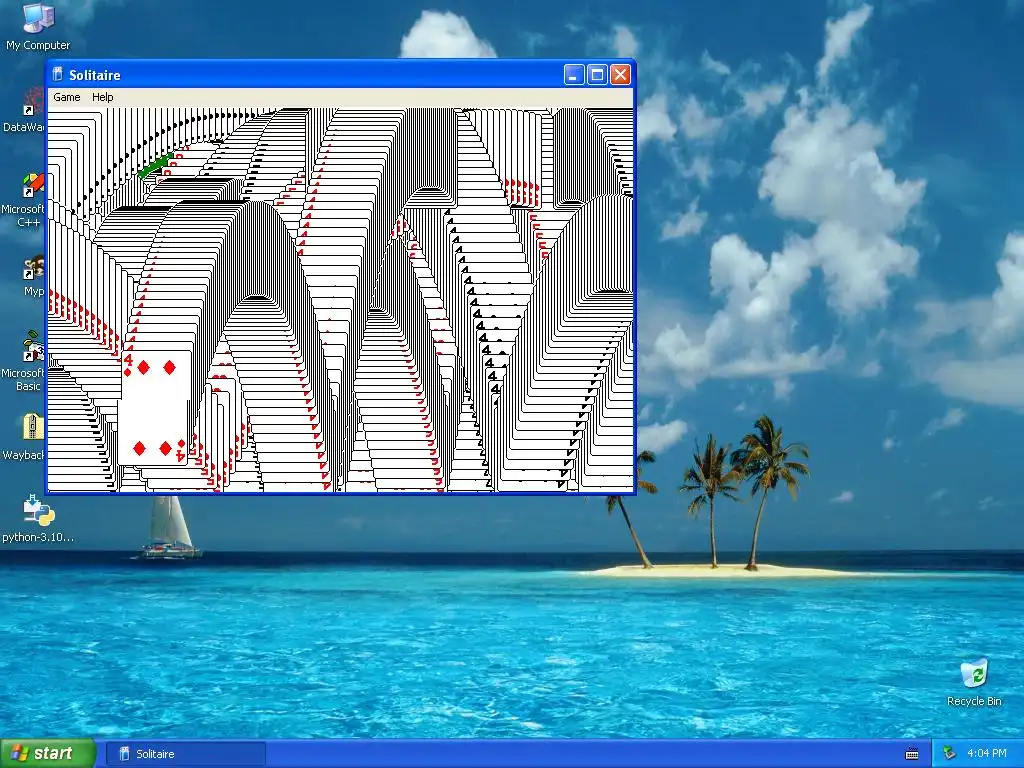Open the Windows start menu
Viewport: 1024px width, 768px height.
tap(48, 754)
